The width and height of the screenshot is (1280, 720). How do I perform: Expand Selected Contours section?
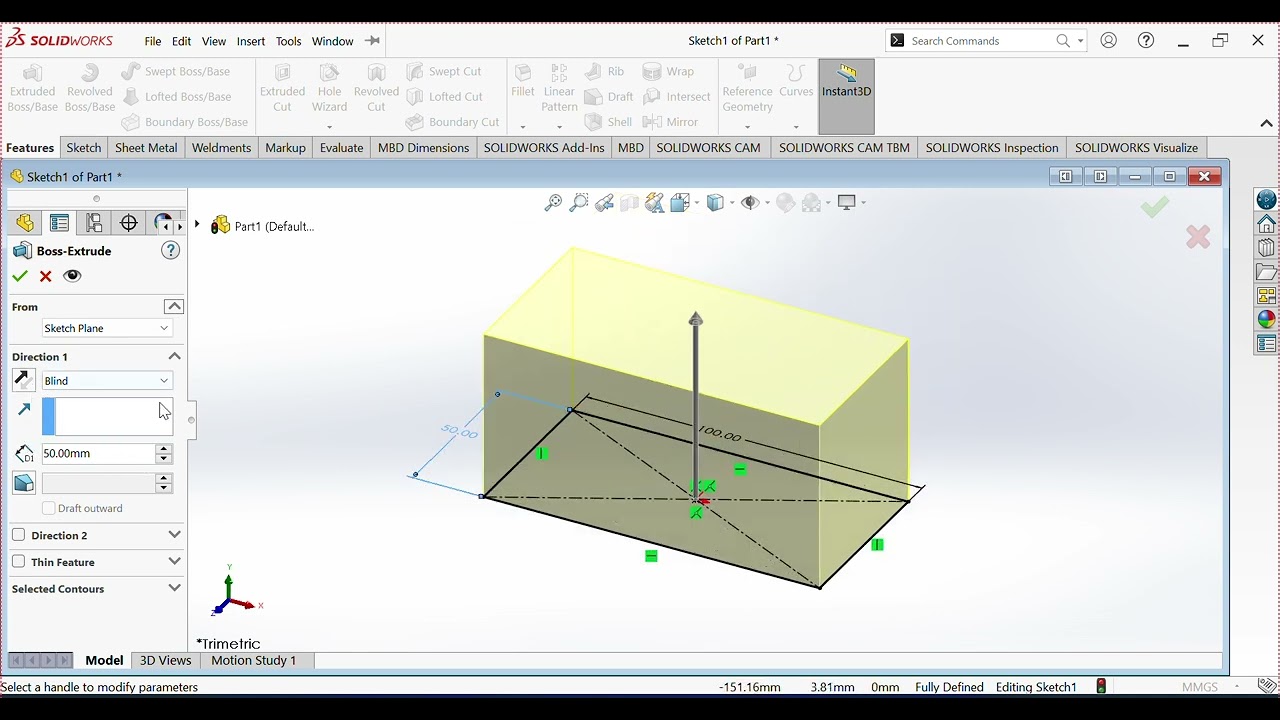coord(174,589)
